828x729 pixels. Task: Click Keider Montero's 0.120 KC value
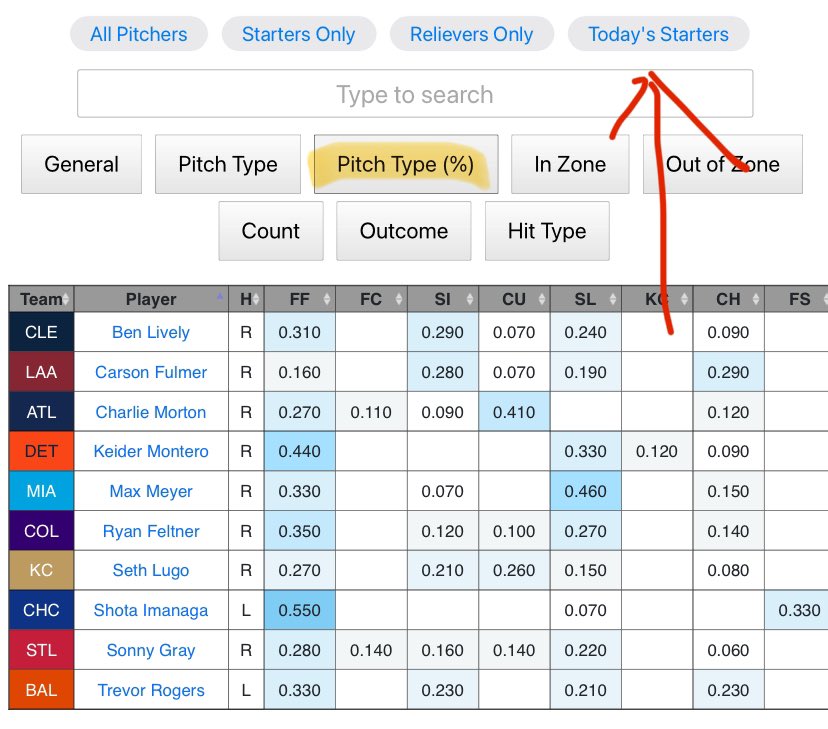(657, 451)
